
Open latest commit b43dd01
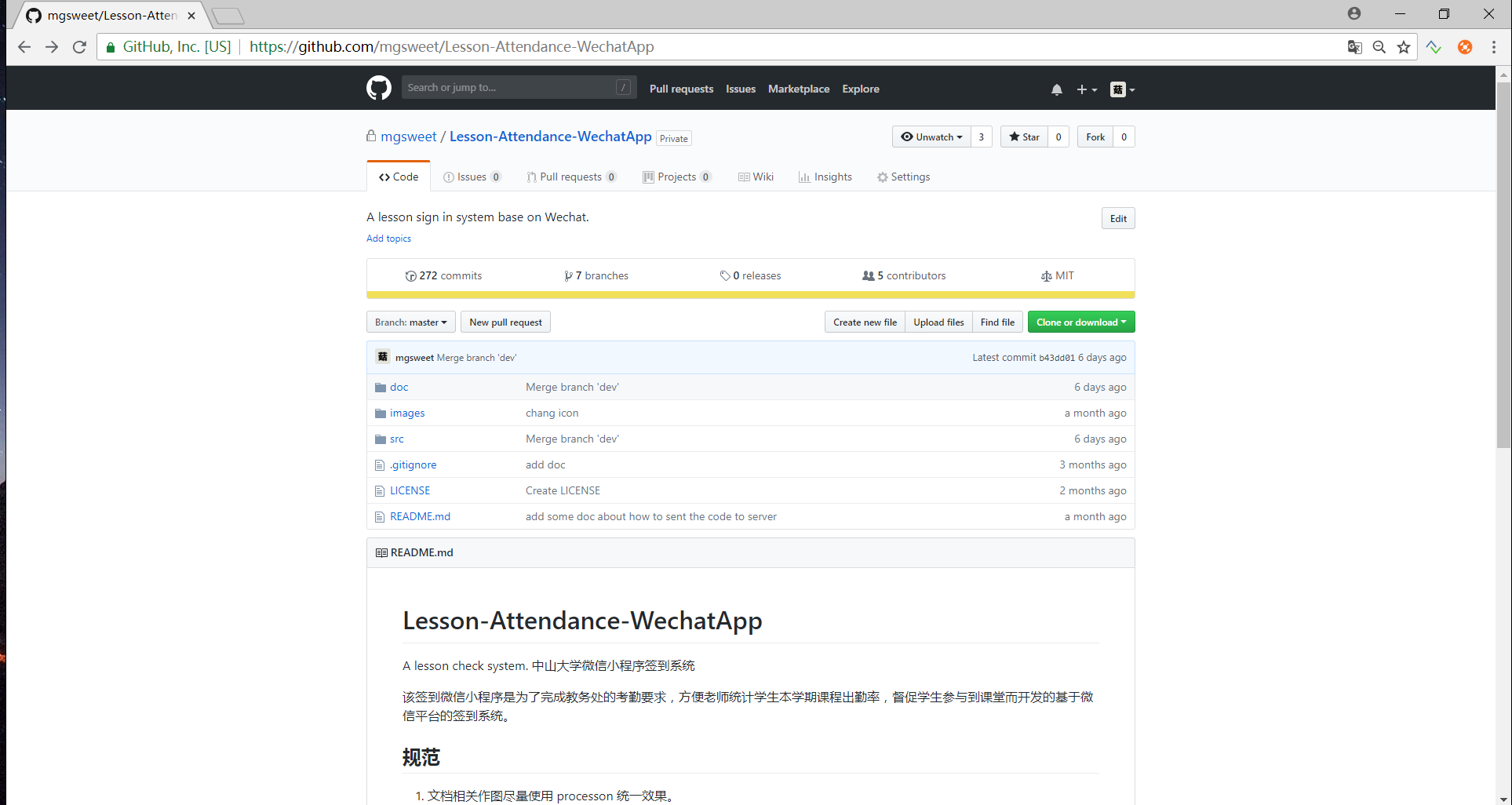click(x=1056, y=358)
